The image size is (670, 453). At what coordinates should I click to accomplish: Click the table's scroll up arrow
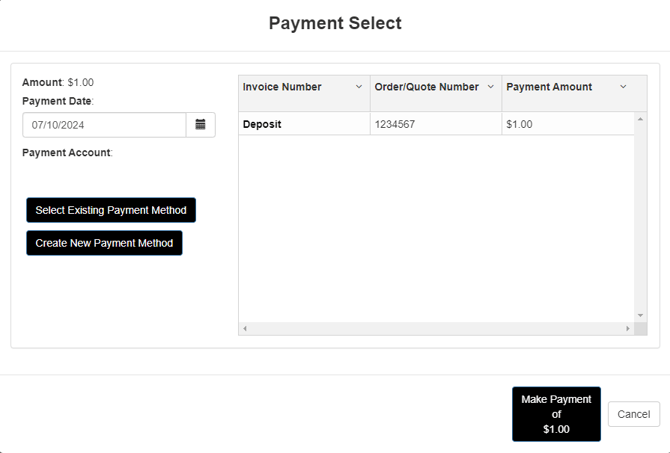click(641, 120)
